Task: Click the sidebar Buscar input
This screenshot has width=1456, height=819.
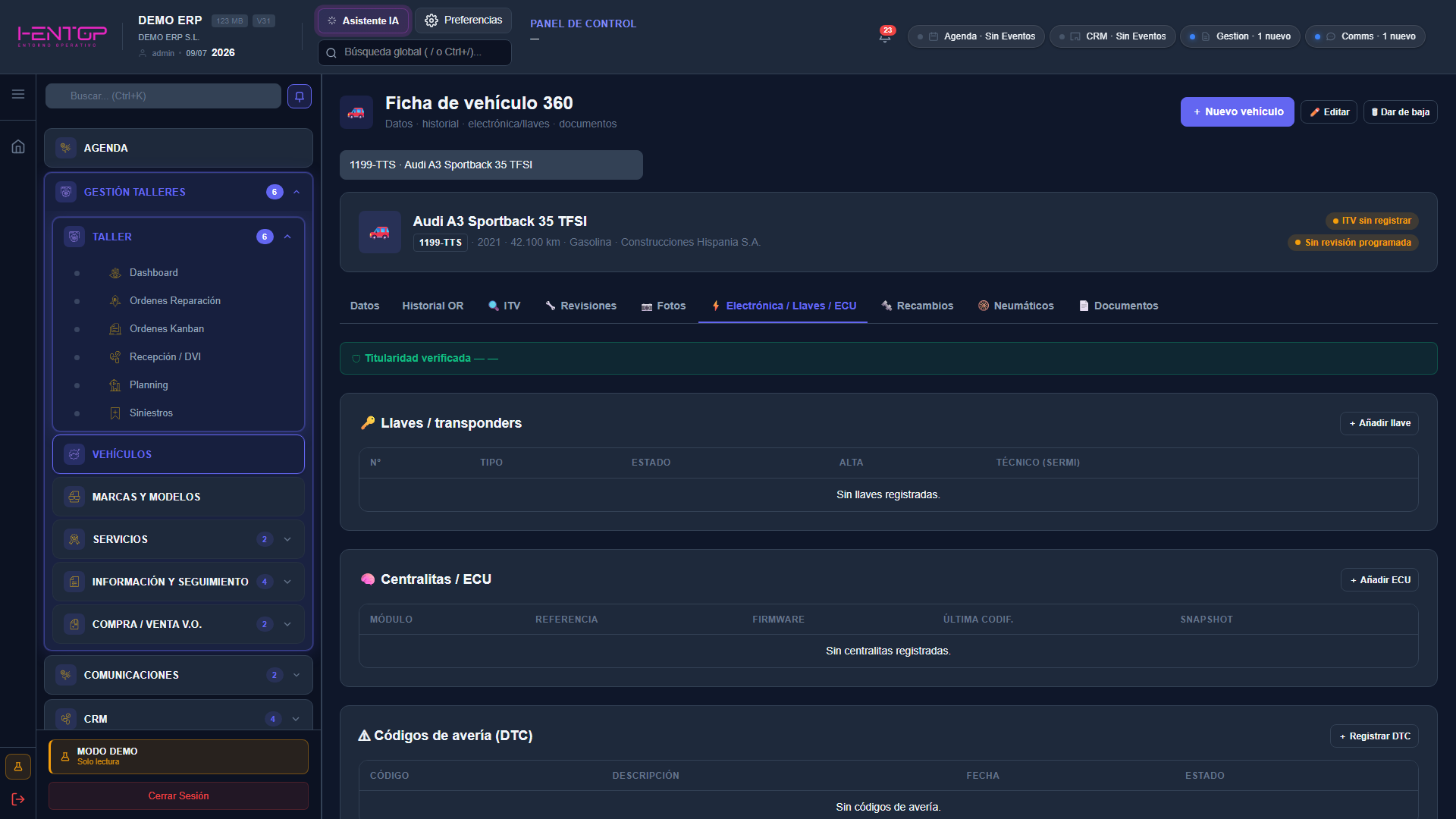Action: [163, 96]
